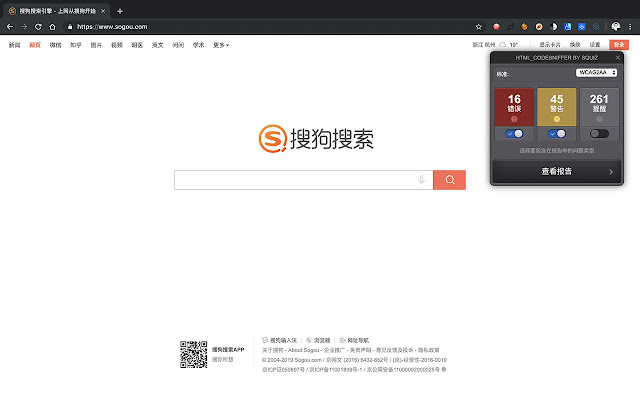Screen dimensions: 640x400
Task: Go back with the browser back arrow
Action: coord(10,27)
